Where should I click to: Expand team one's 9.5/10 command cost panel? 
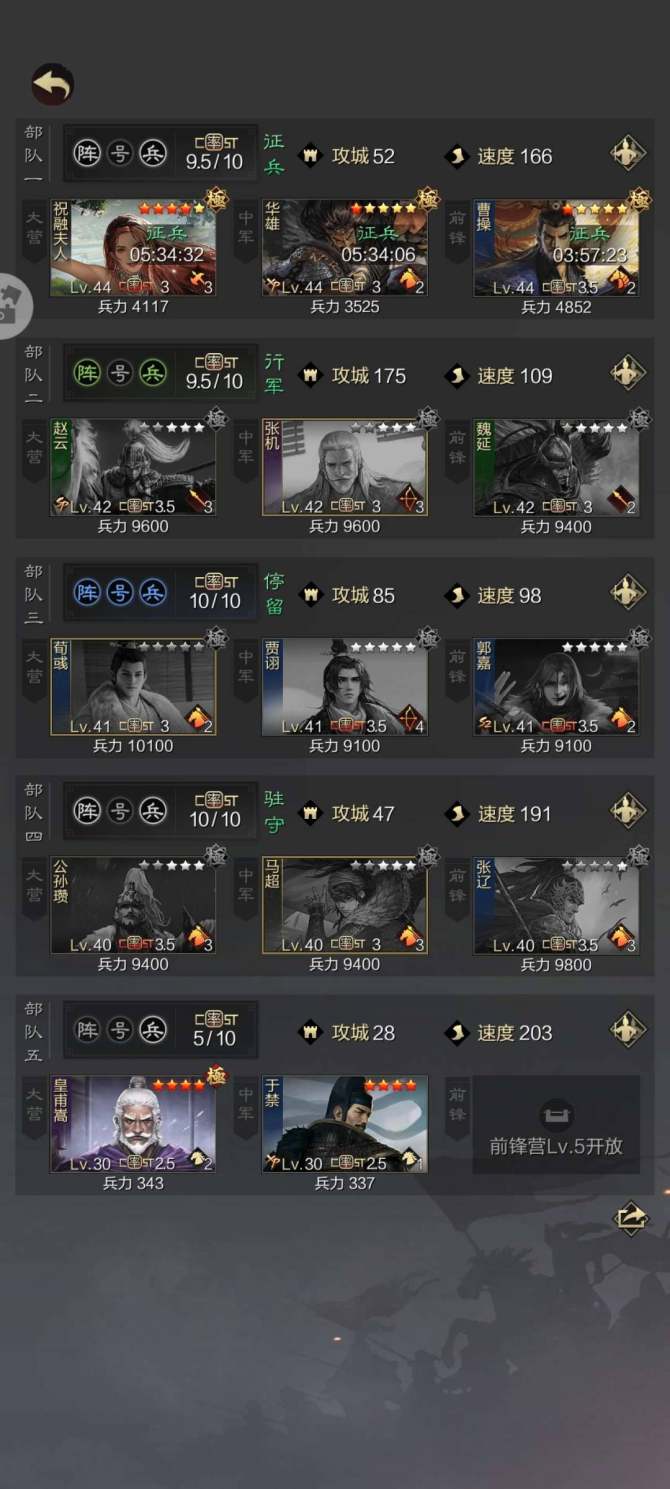click(215, 152)
